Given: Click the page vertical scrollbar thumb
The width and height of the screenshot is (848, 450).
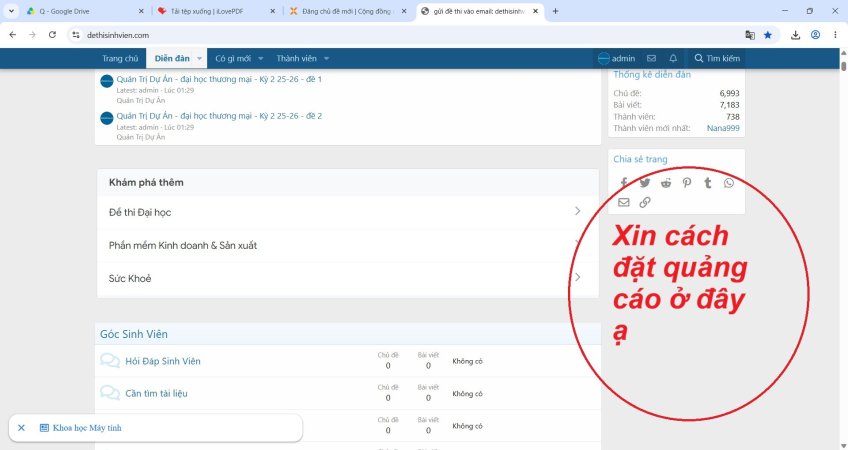Looking at the screenshot, I should pos(844,65).
